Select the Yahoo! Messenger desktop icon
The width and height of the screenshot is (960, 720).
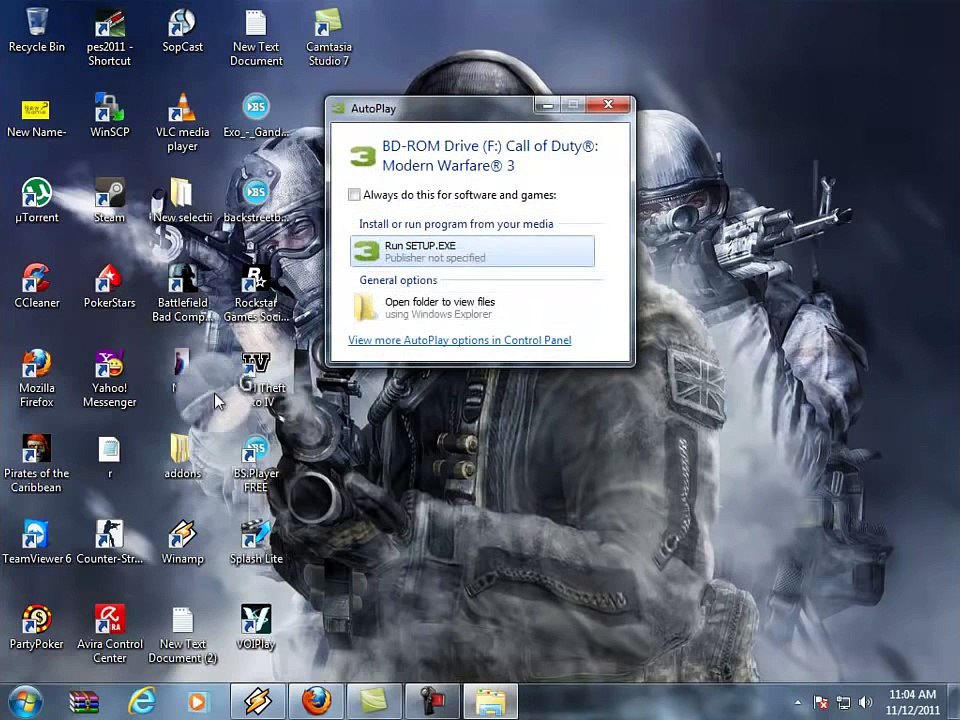(x=110, y=378)
